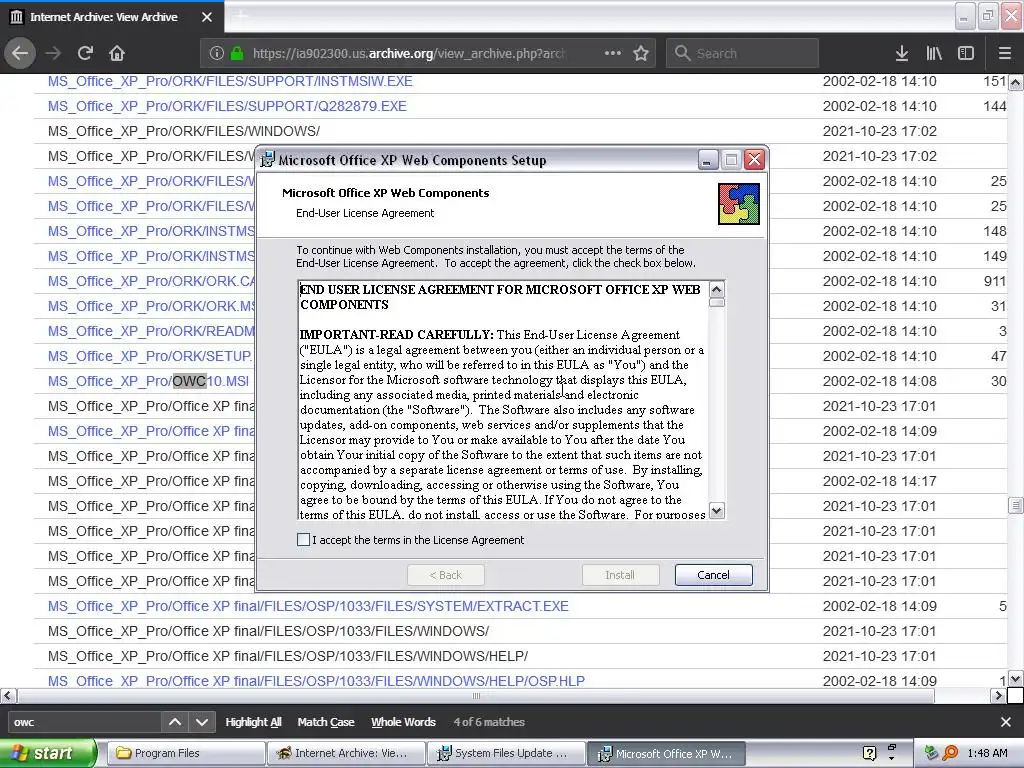Close the find bar
1024x768 pixels.
(1006, 722)
